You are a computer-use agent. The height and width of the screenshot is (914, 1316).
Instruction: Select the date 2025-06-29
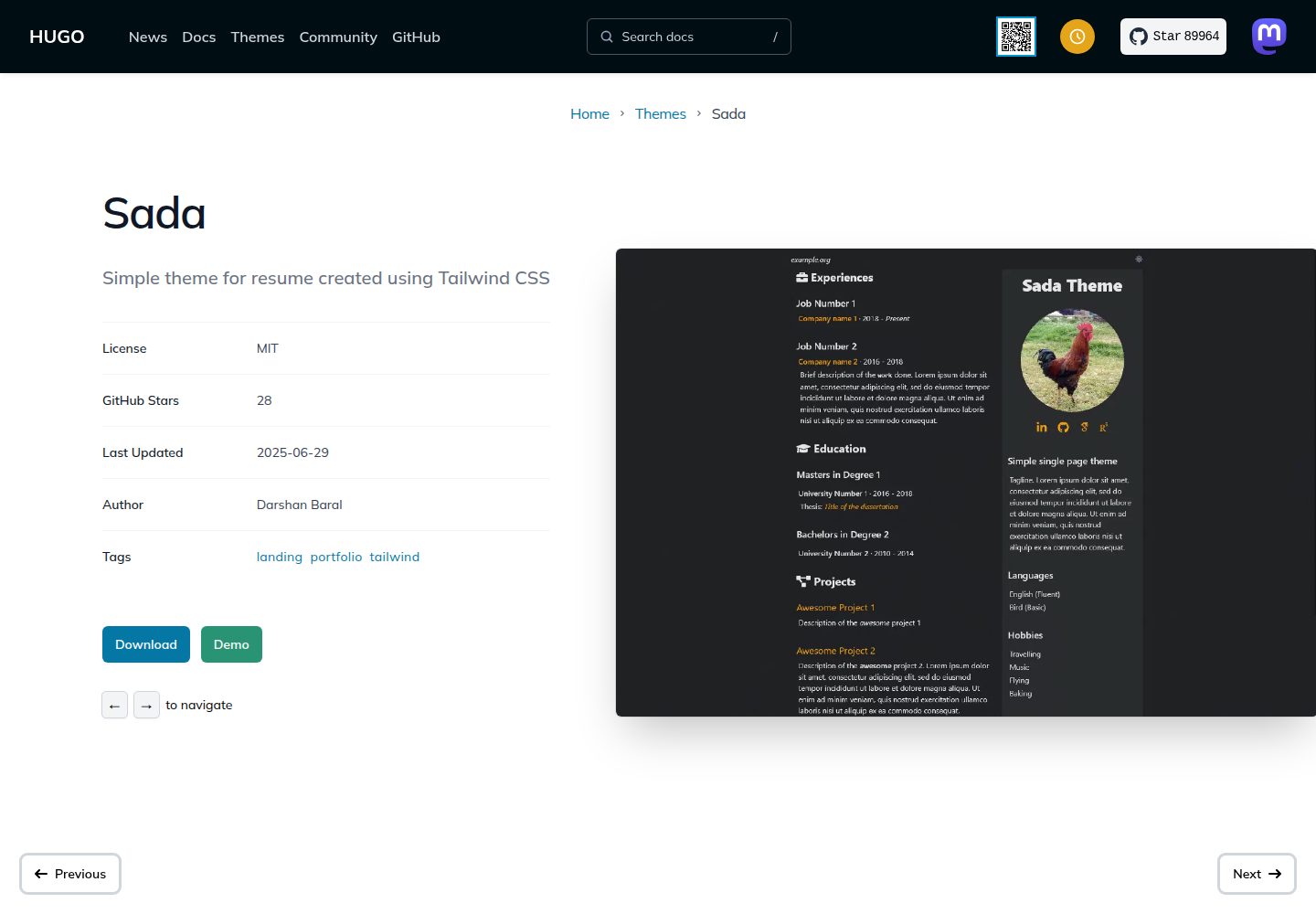coord(292,452)
